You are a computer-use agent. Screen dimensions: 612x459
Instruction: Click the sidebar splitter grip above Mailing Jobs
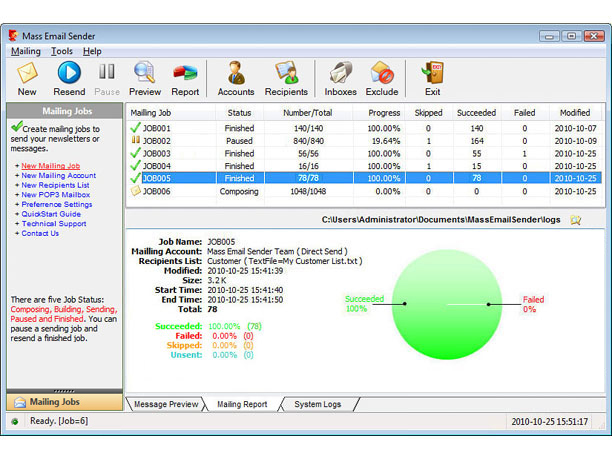coord(64,391)
